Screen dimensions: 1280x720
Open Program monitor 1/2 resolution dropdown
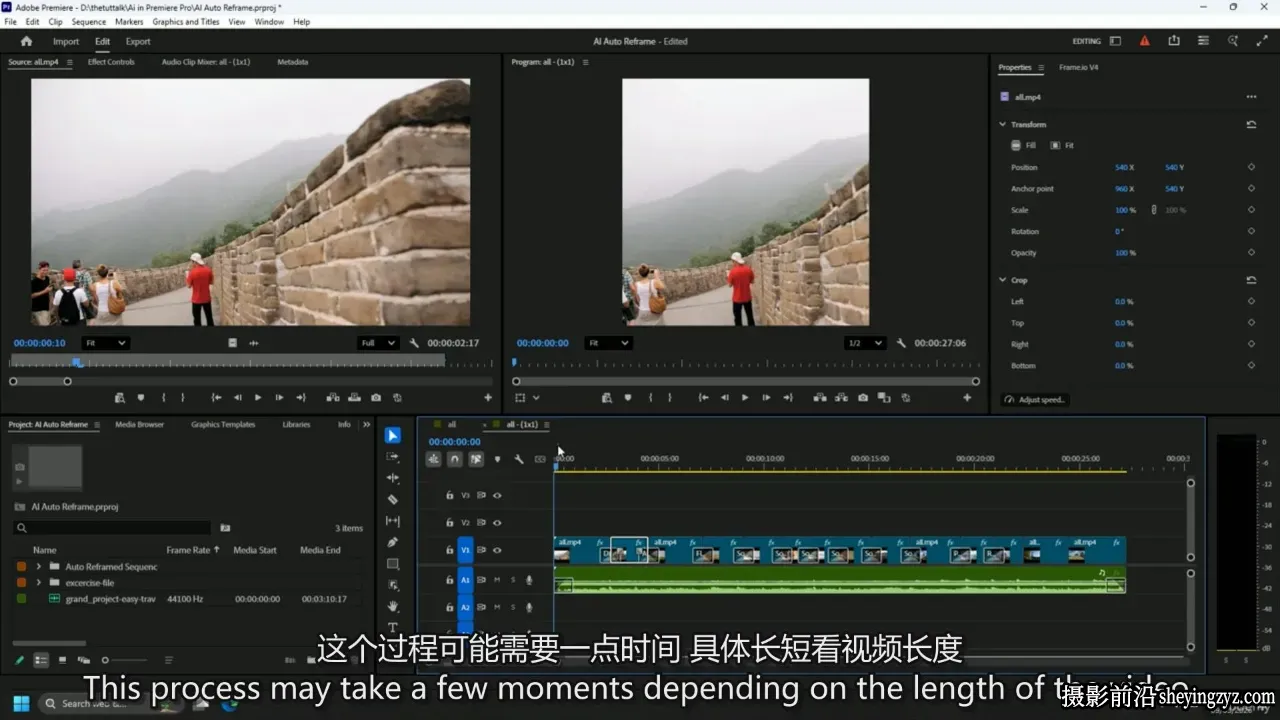pyautogui.click(x=865, y=343)
